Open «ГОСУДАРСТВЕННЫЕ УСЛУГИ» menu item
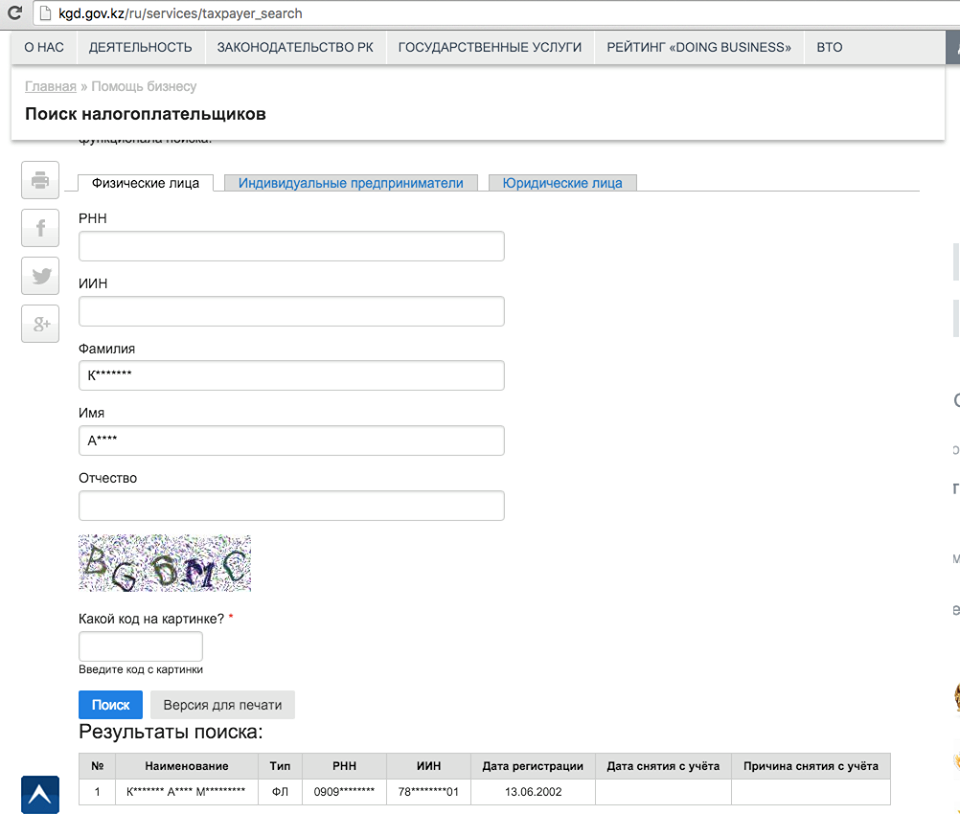Image resolution: width=960 pixels, height=814 pixels. pyautogui.click(x=490, y=47)
